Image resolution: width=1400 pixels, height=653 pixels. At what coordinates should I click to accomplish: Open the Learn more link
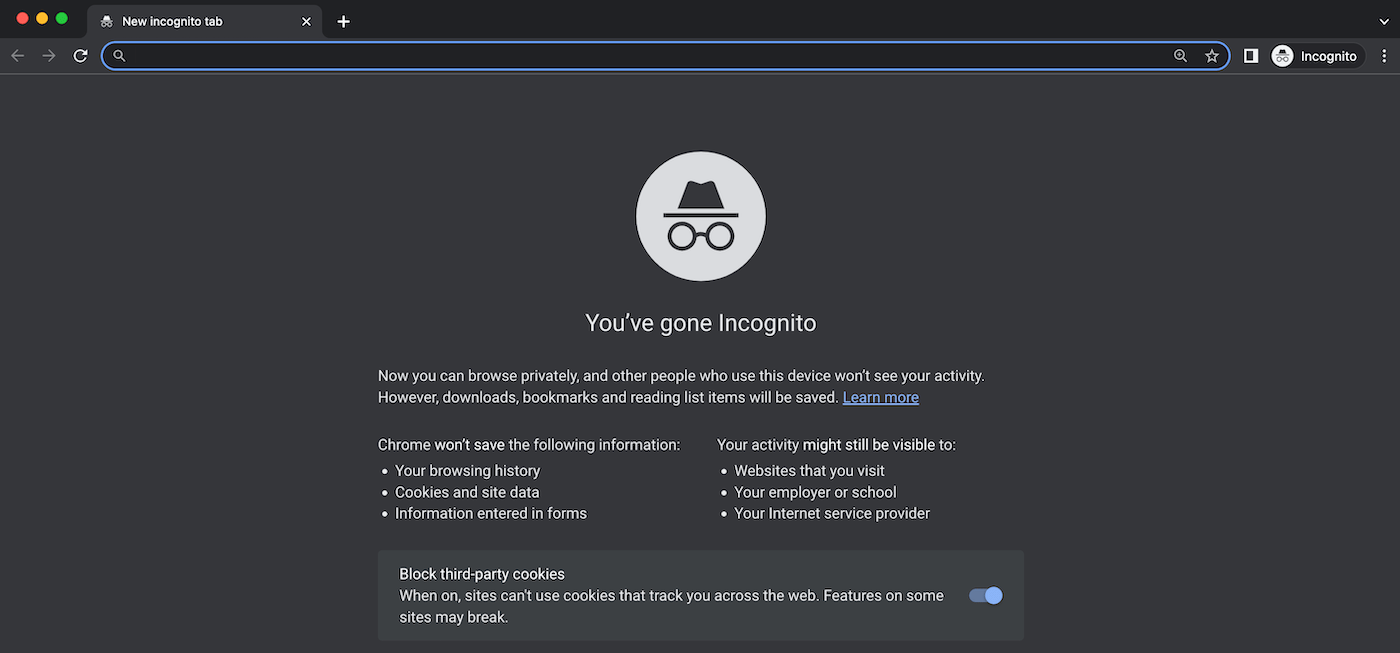point(880,396)
